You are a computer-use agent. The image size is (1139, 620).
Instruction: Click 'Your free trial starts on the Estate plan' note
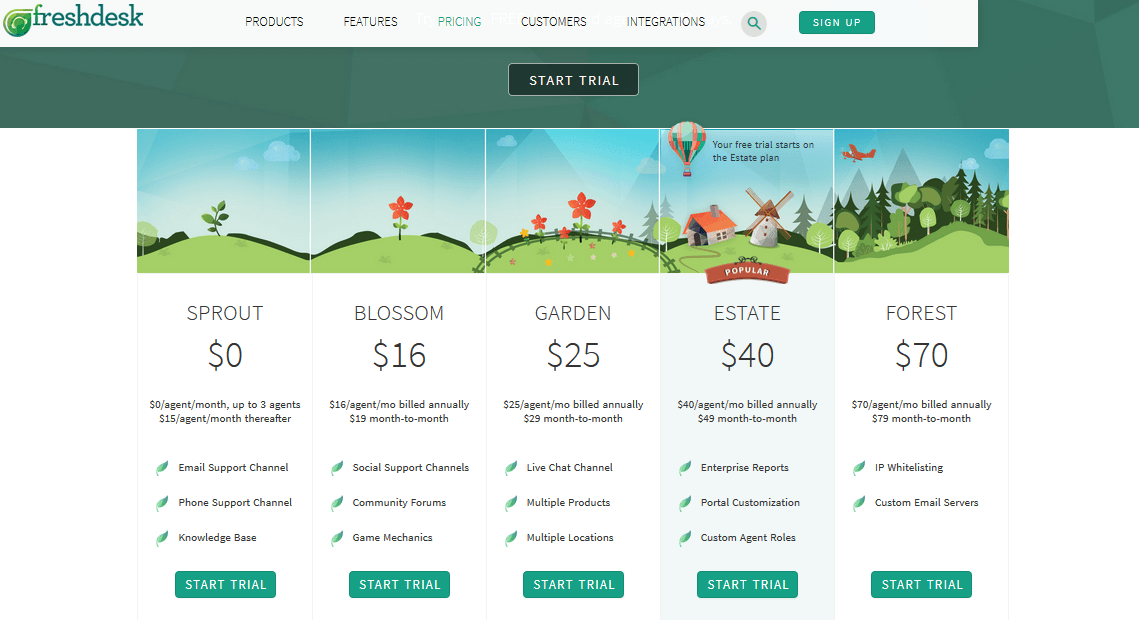pos(763,151)
